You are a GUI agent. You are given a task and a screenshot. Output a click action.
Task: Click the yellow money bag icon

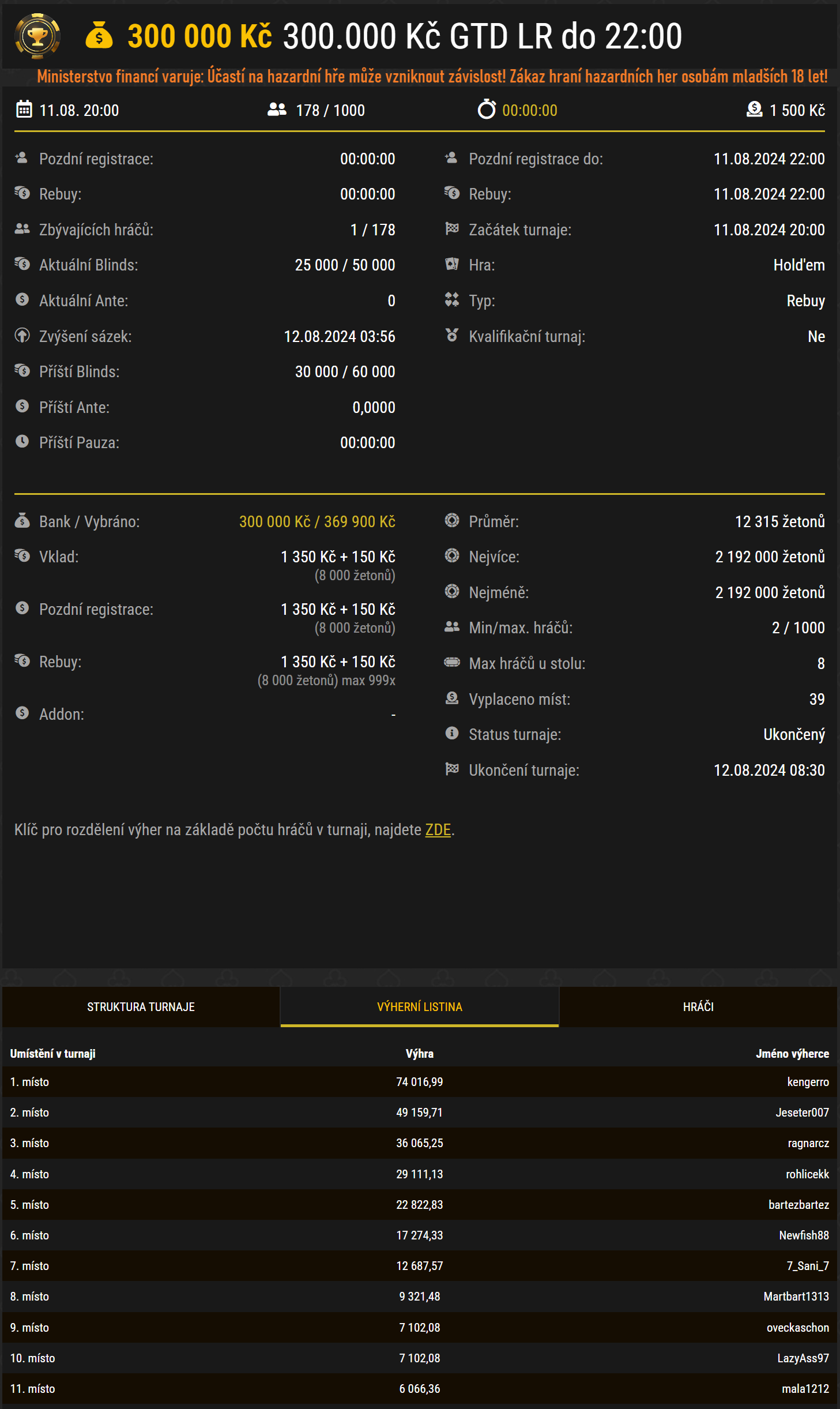click(x=99, y=36)
